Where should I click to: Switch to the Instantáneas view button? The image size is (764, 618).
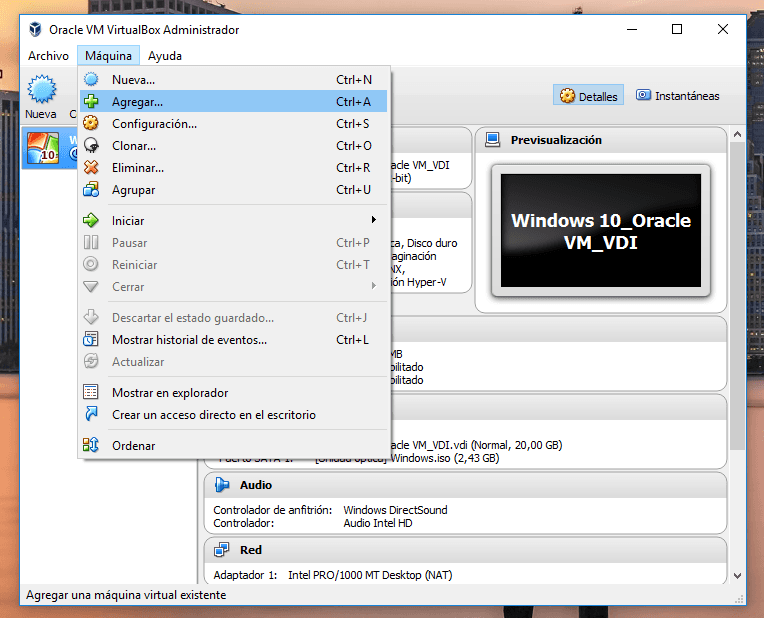click(x=678, y=96)
